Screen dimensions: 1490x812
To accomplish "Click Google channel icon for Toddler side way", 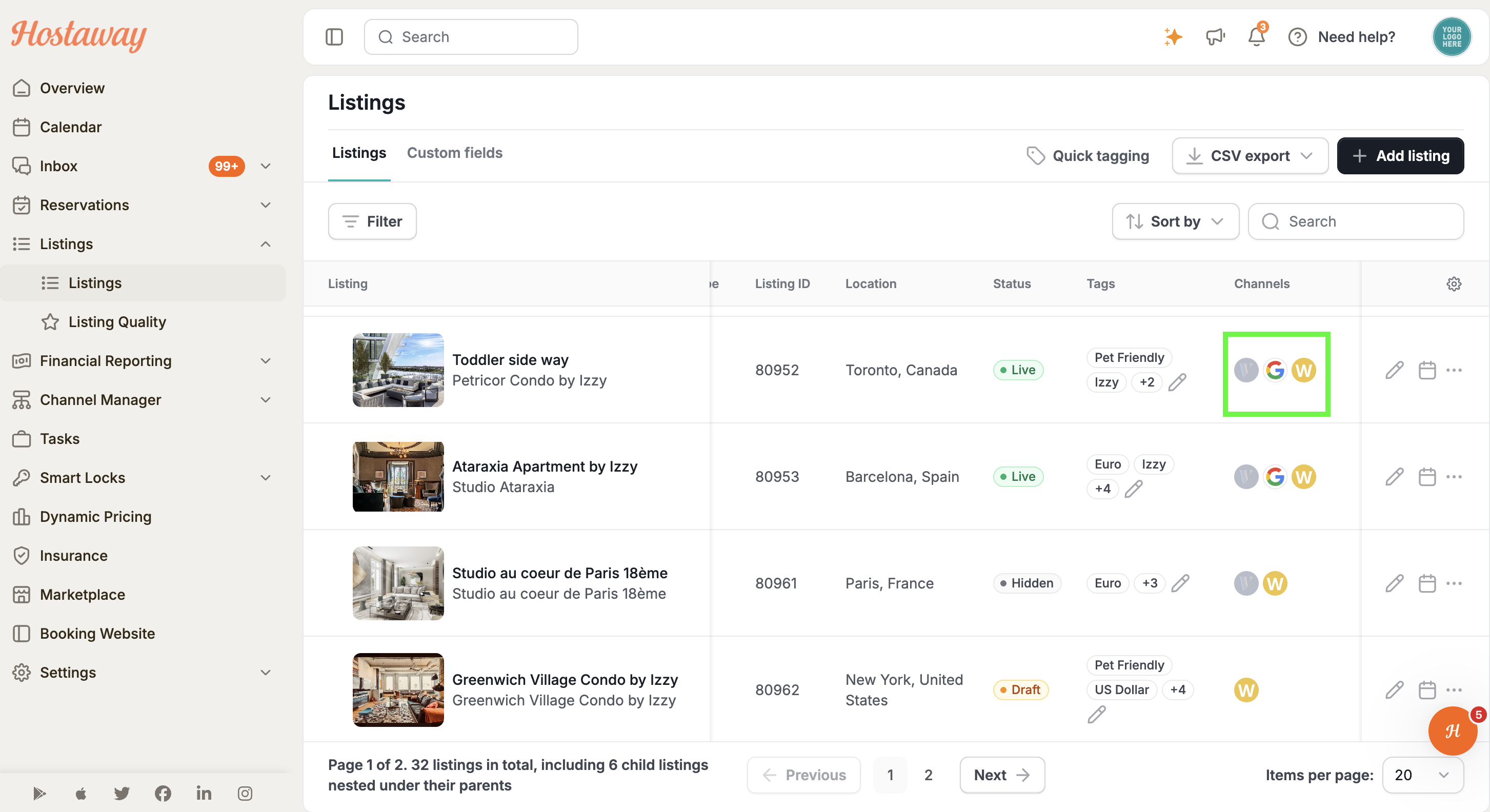I will click(1275, 370).
